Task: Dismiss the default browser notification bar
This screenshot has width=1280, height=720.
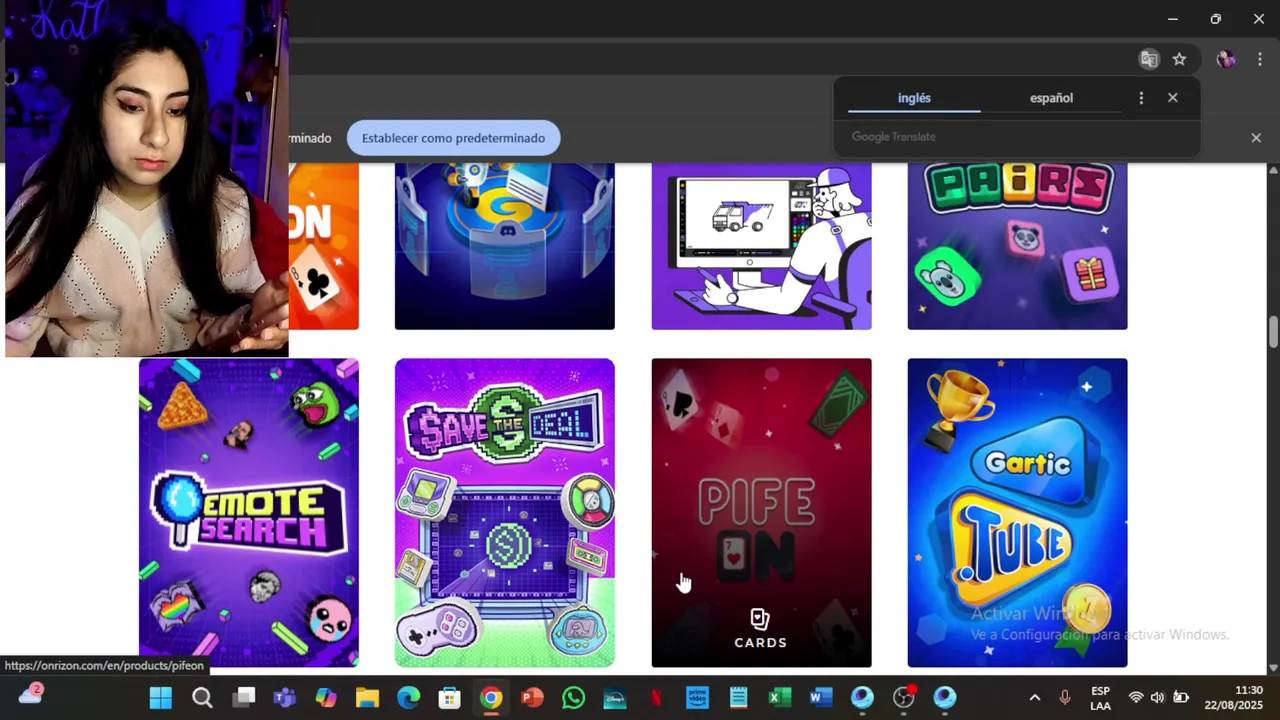Action: (x=1256, y=138)
